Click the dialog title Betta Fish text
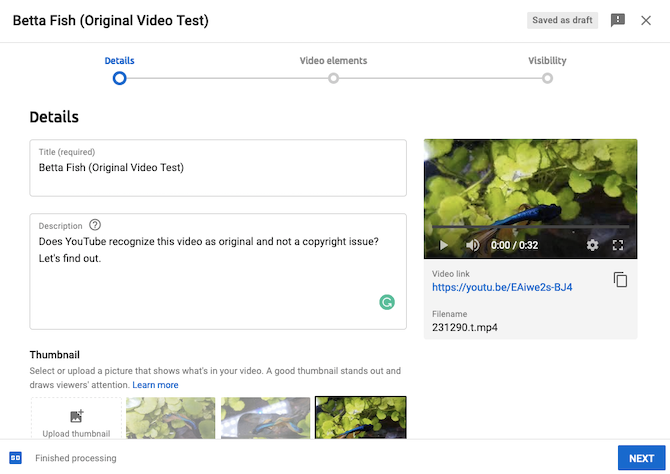 point(111,20)
